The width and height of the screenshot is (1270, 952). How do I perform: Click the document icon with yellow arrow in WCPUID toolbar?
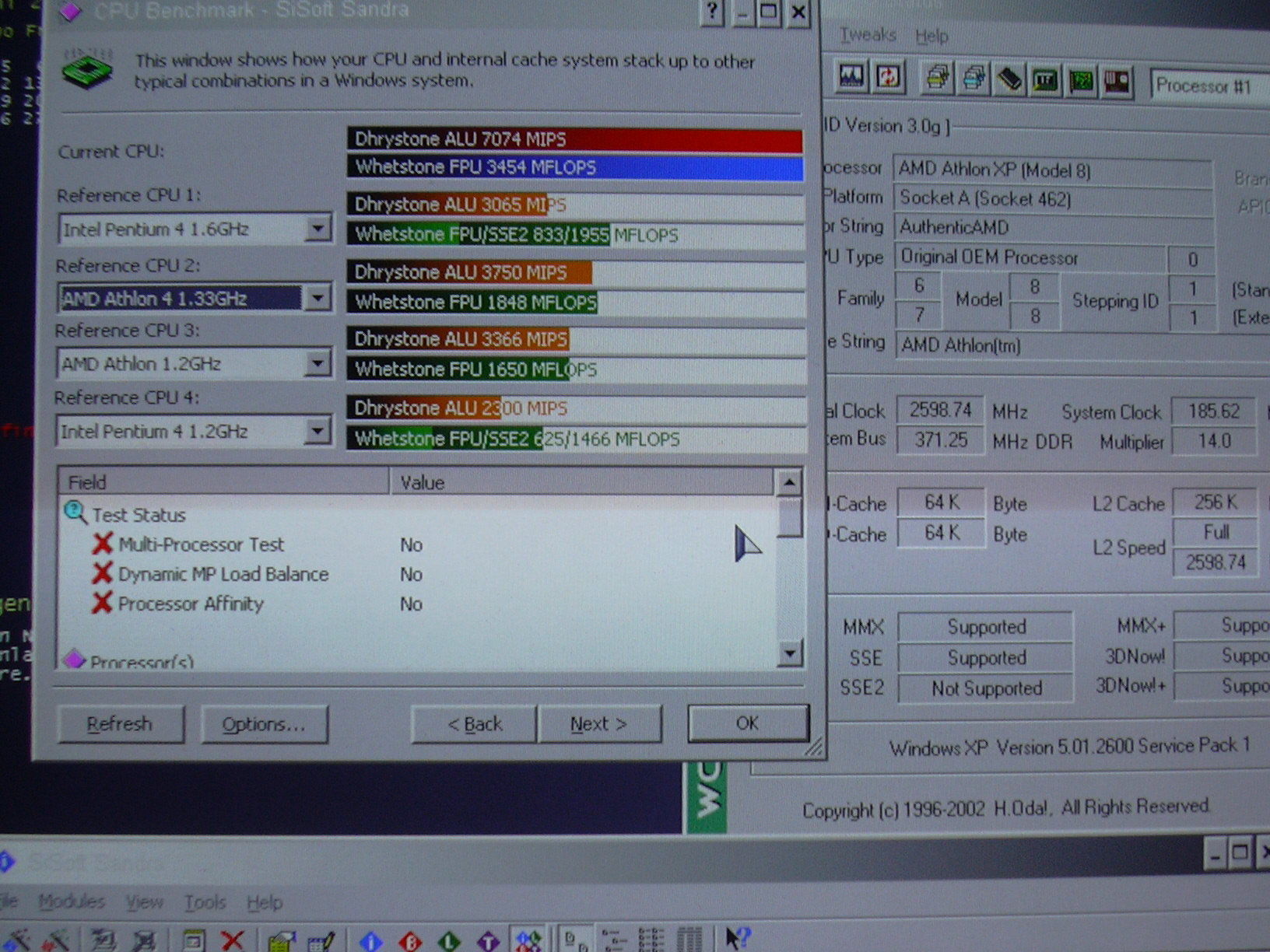point(938,79)
